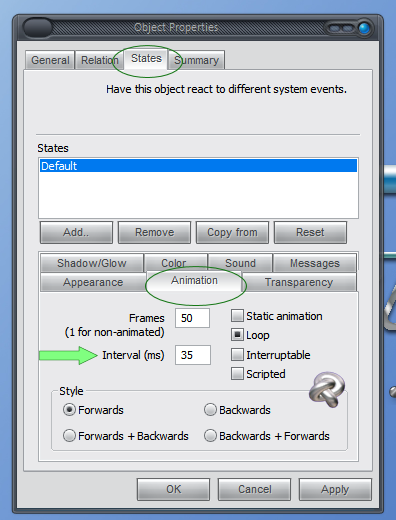The image size is (396, 520).
Task: Click the gray double-dot title bar button
Action: click(341, 29)
